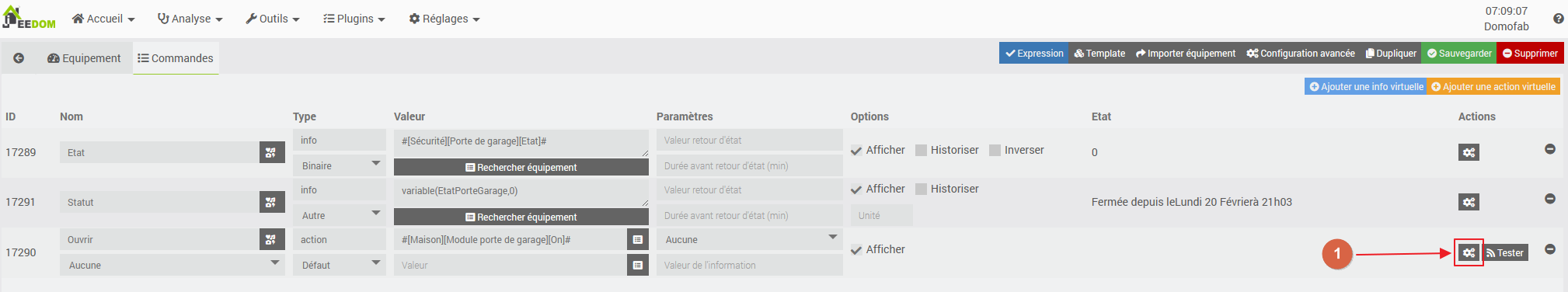The width and height of the screenshot is (1568, 292).
Task: Expand the Binaire subtype dropdown
Action: 340,165
